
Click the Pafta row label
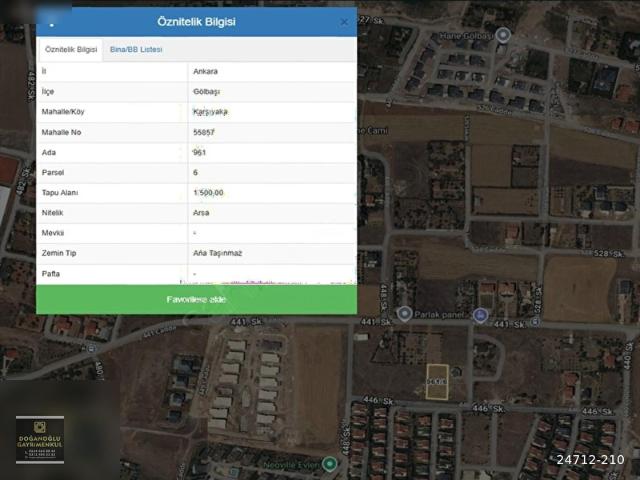[x=51, y=274]
